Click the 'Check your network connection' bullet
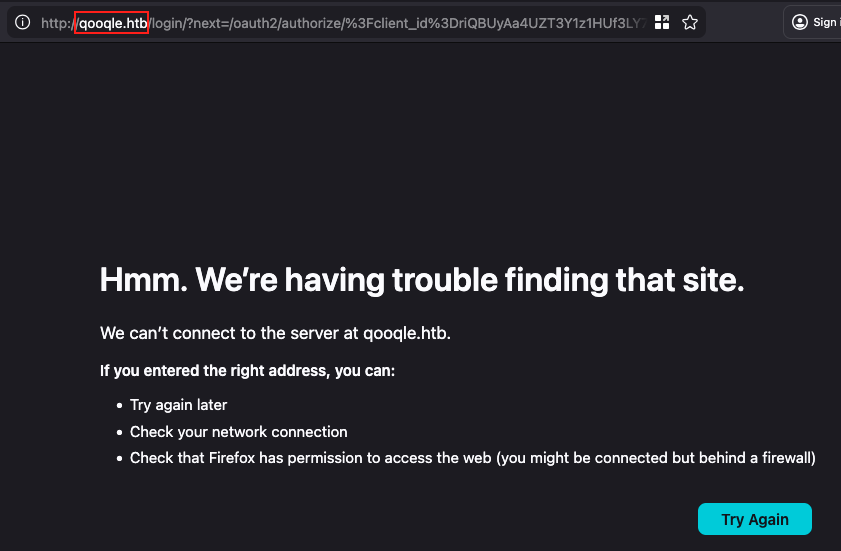The width and height of the screenshot is (841, 551). pyautogui.click(x=239, y=432)
